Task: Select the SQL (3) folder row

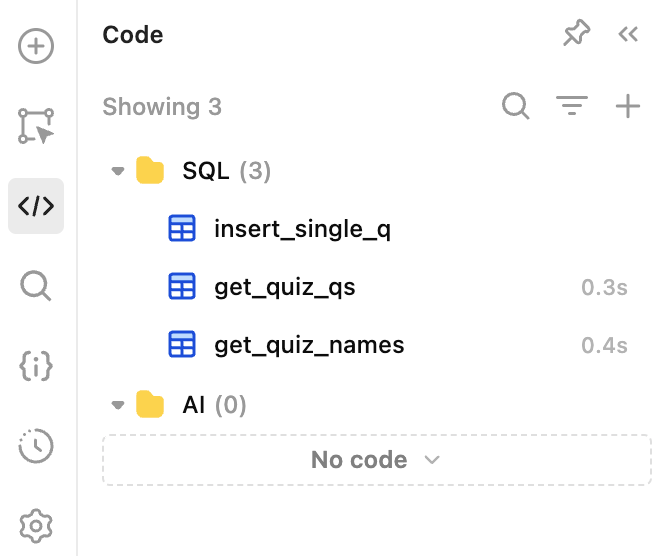Action: click(377, 171)
